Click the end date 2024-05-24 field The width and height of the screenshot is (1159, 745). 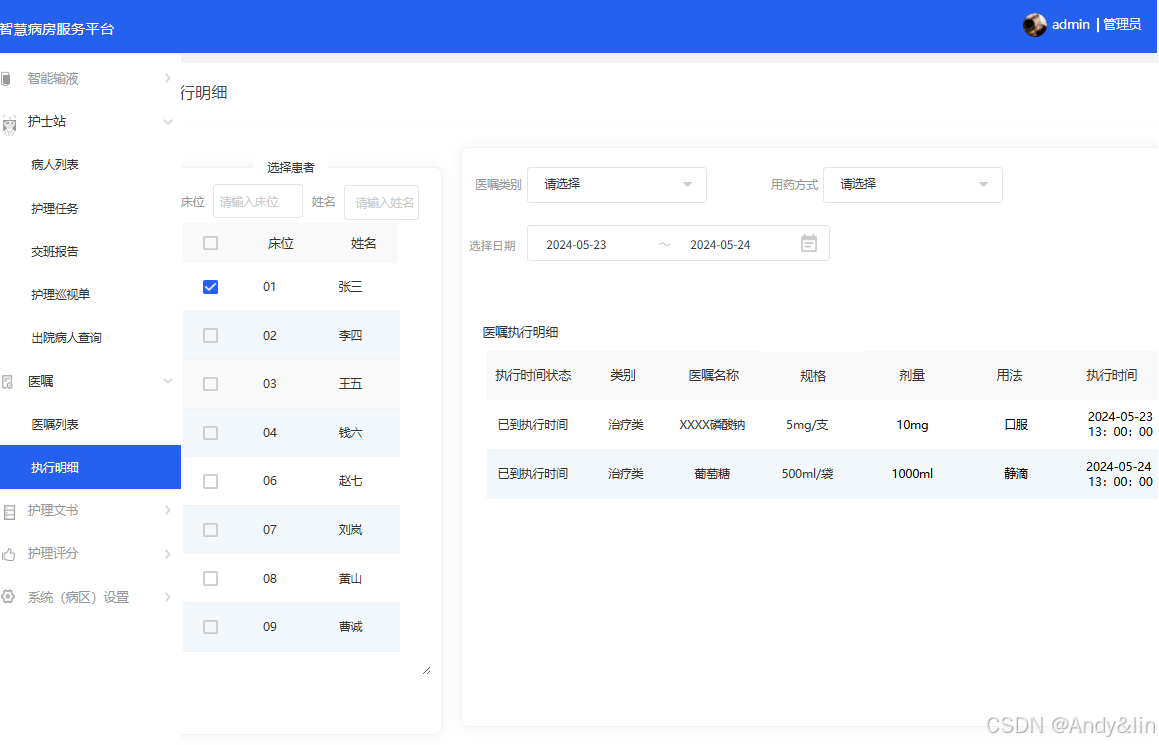tap(720, 245)
